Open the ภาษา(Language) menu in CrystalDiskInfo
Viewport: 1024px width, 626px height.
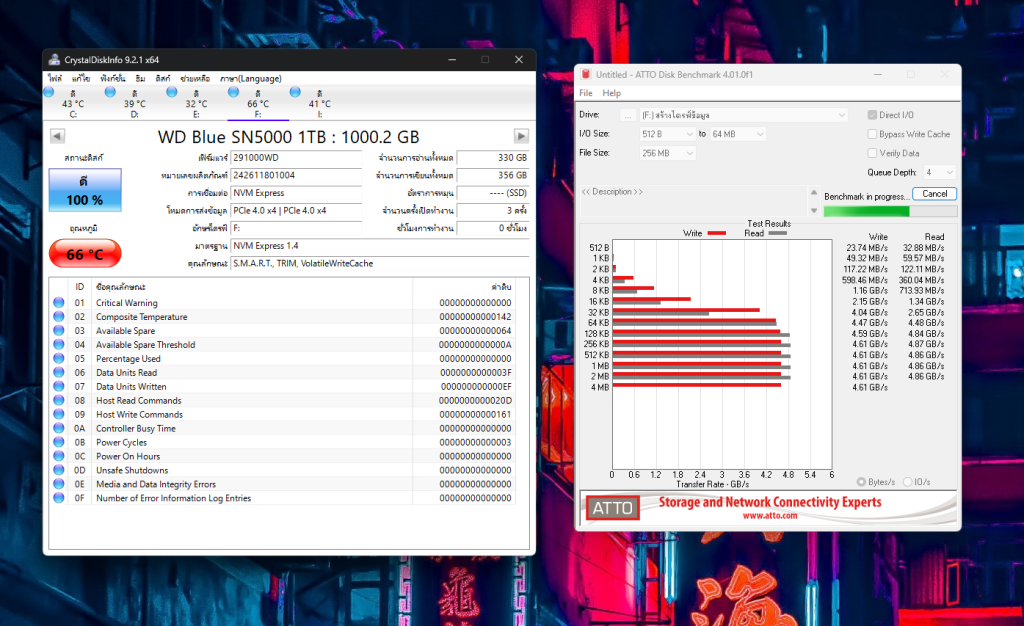coord(251,78)
